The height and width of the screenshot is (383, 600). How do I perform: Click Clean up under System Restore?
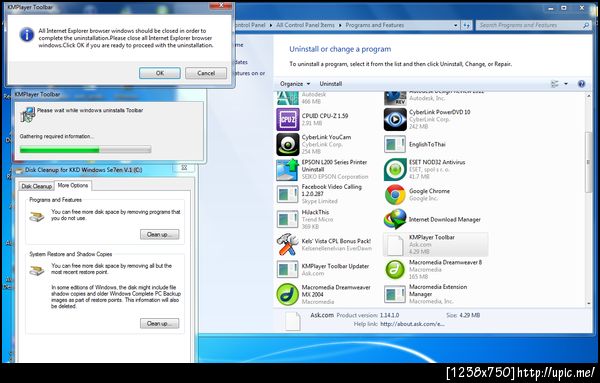(160, 324)
